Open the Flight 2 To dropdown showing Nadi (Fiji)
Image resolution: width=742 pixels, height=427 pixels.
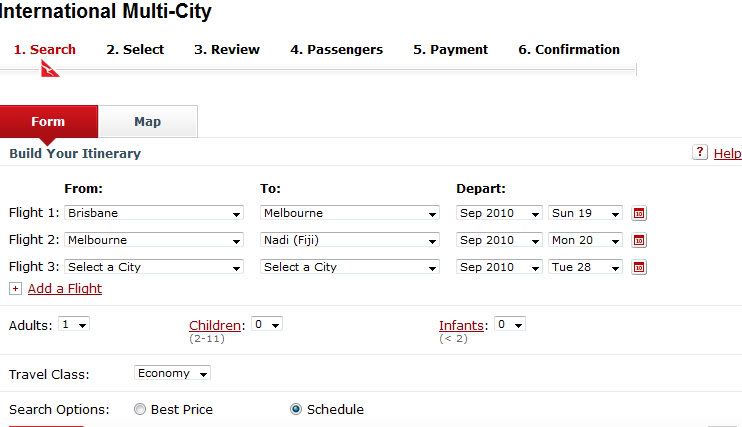click(350, 240)
